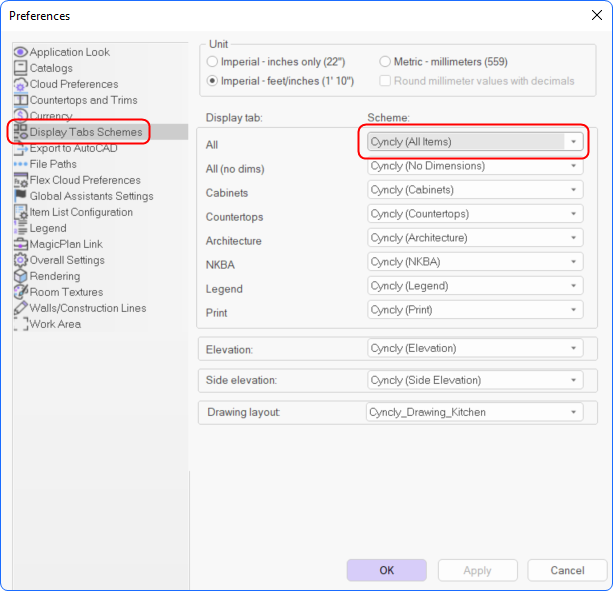Click the Work Area dashed frame icon
The width and height of the screenshot is (613, 591).
(21, 324)
